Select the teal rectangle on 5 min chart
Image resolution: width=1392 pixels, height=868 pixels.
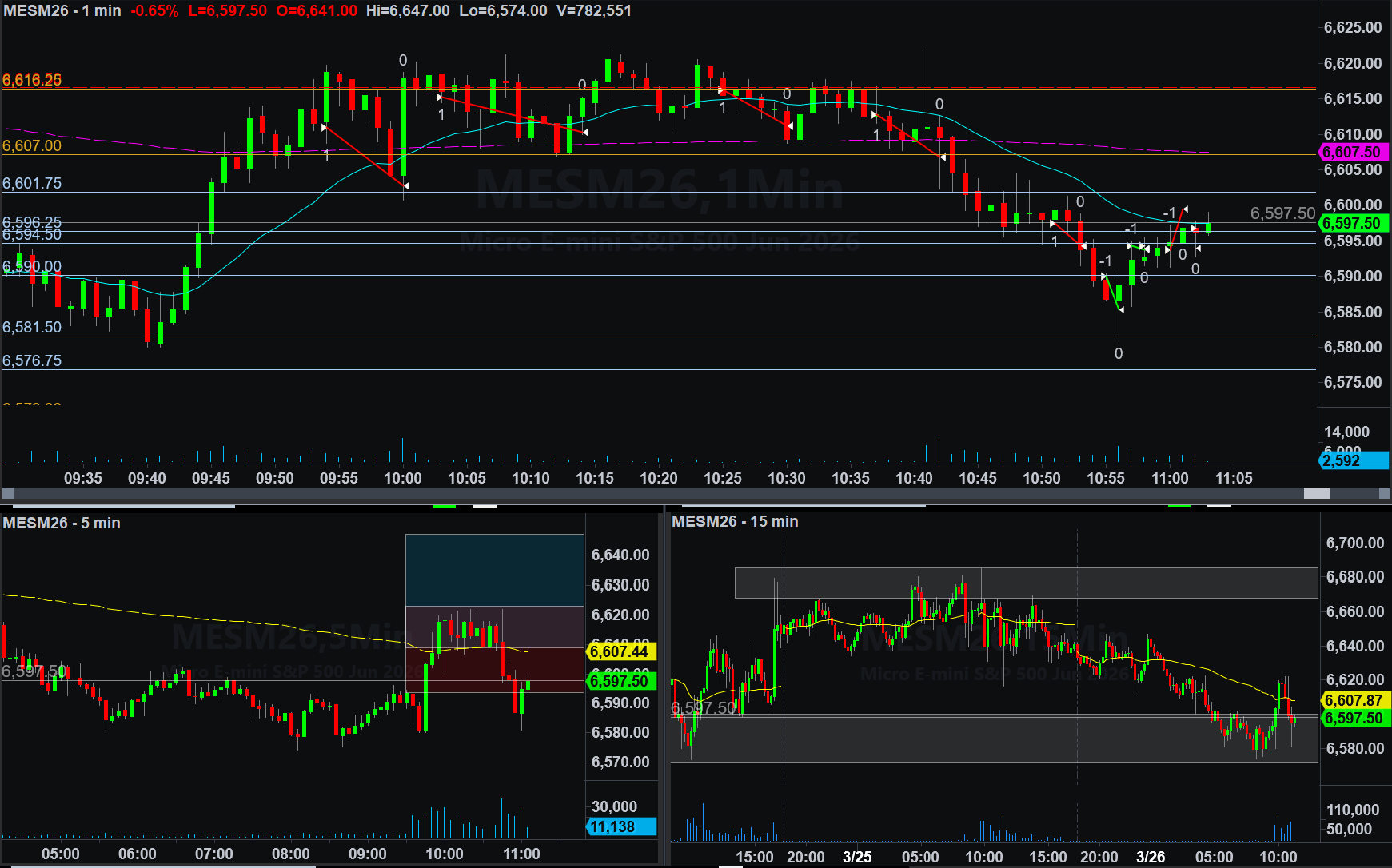click(x=494, y=570)
